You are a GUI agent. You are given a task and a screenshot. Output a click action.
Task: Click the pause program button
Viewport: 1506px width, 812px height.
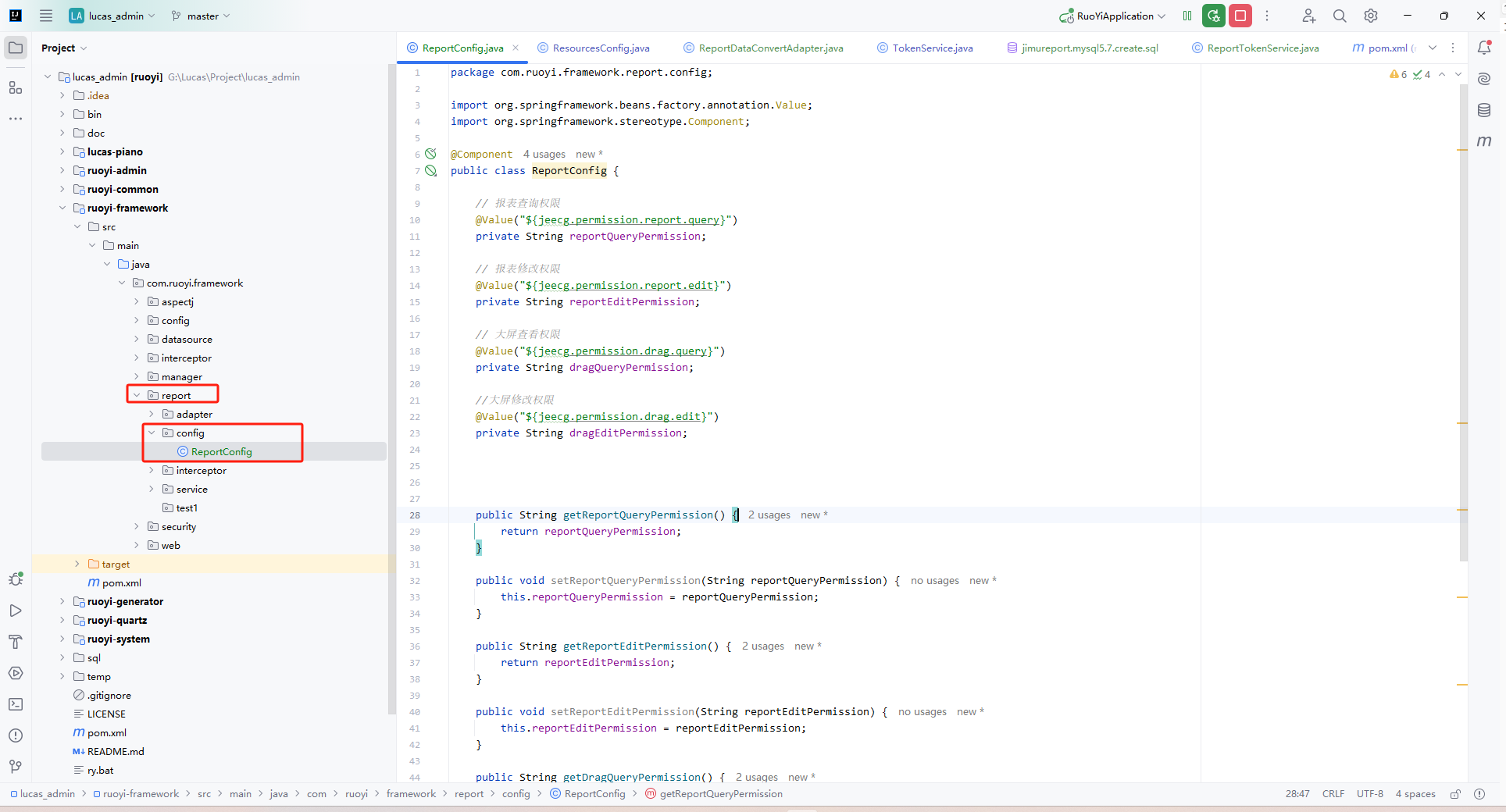pyautogui.click(x=1187, y=16)
